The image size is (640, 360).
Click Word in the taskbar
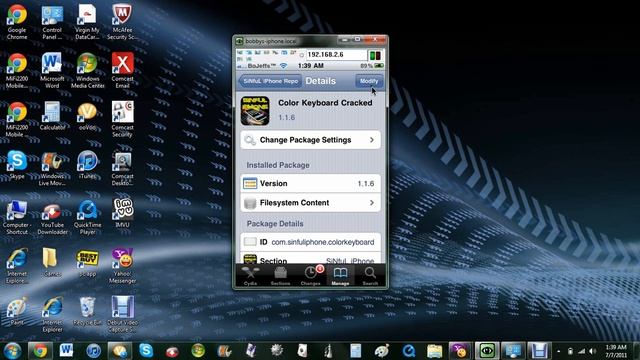(x=66, y=351)
